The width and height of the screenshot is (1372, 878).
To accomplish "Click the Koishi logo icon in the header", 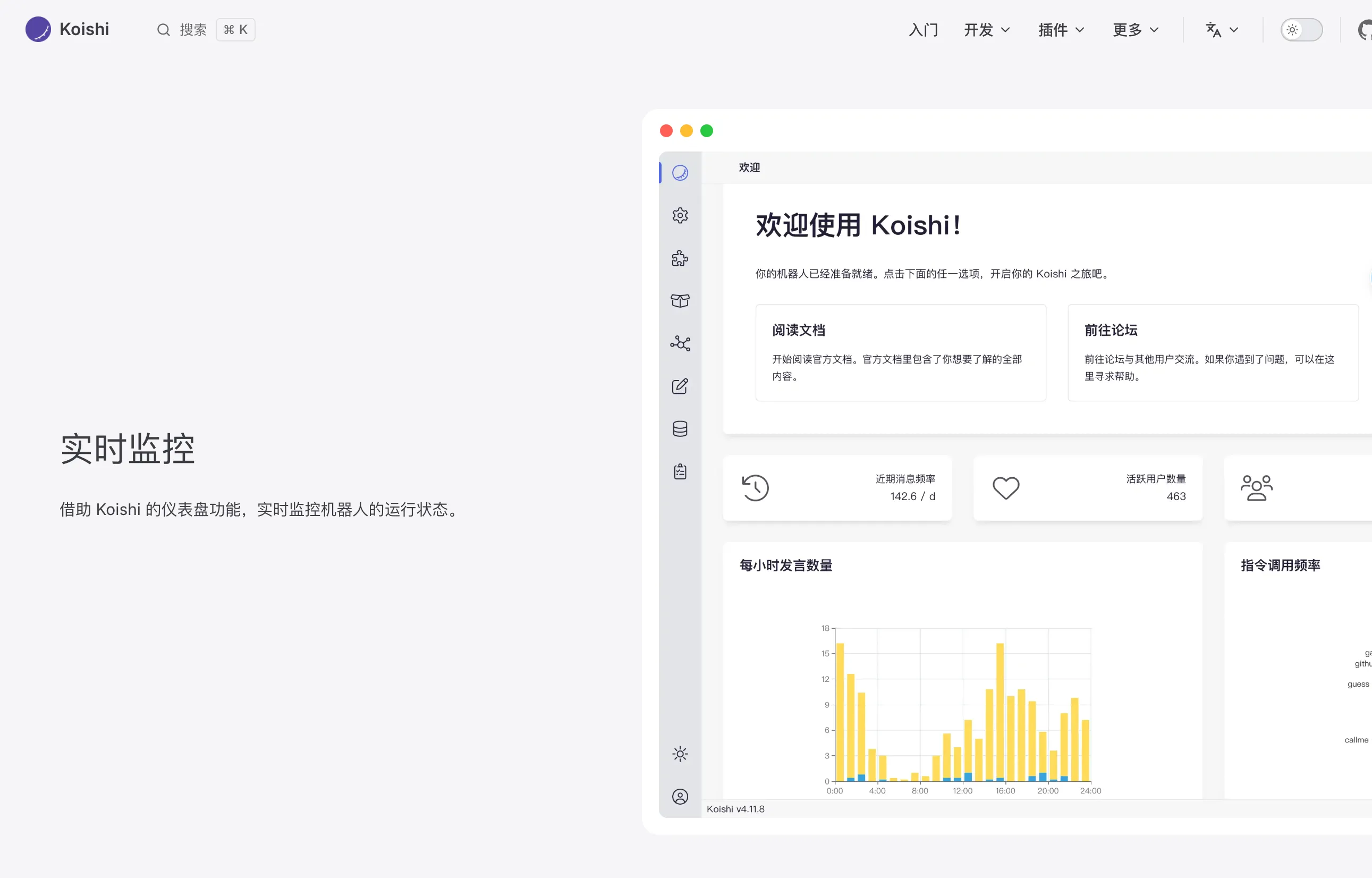I will [x=38, y=29].
